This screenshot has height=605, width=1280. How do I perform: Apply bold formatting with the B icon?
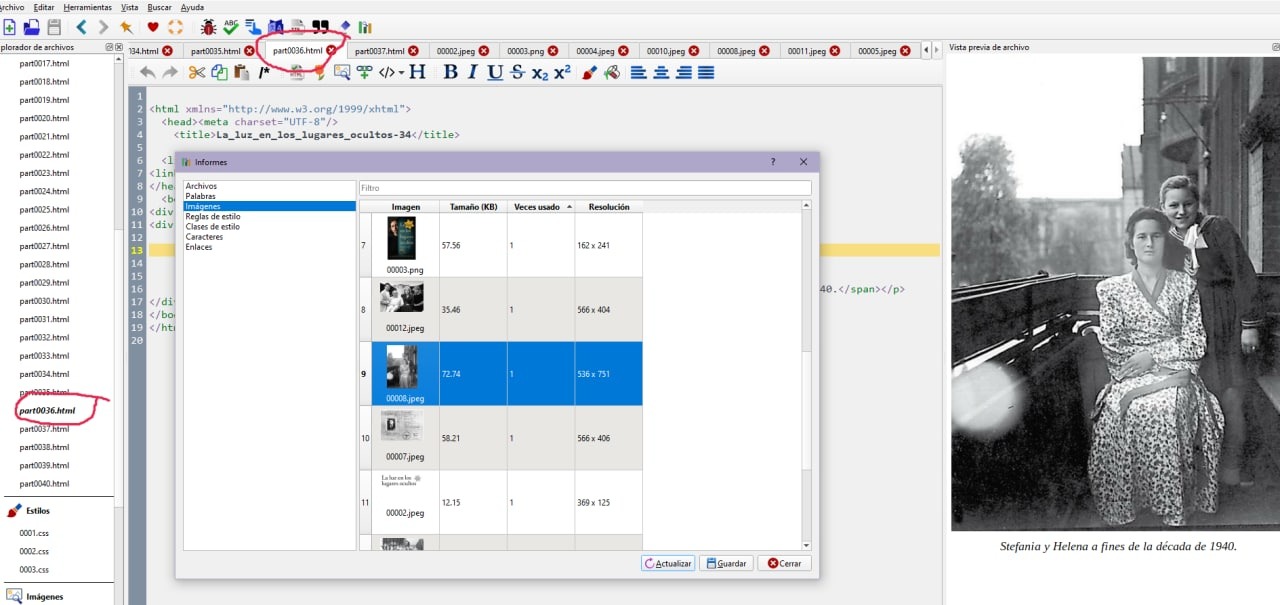(450, 72)
